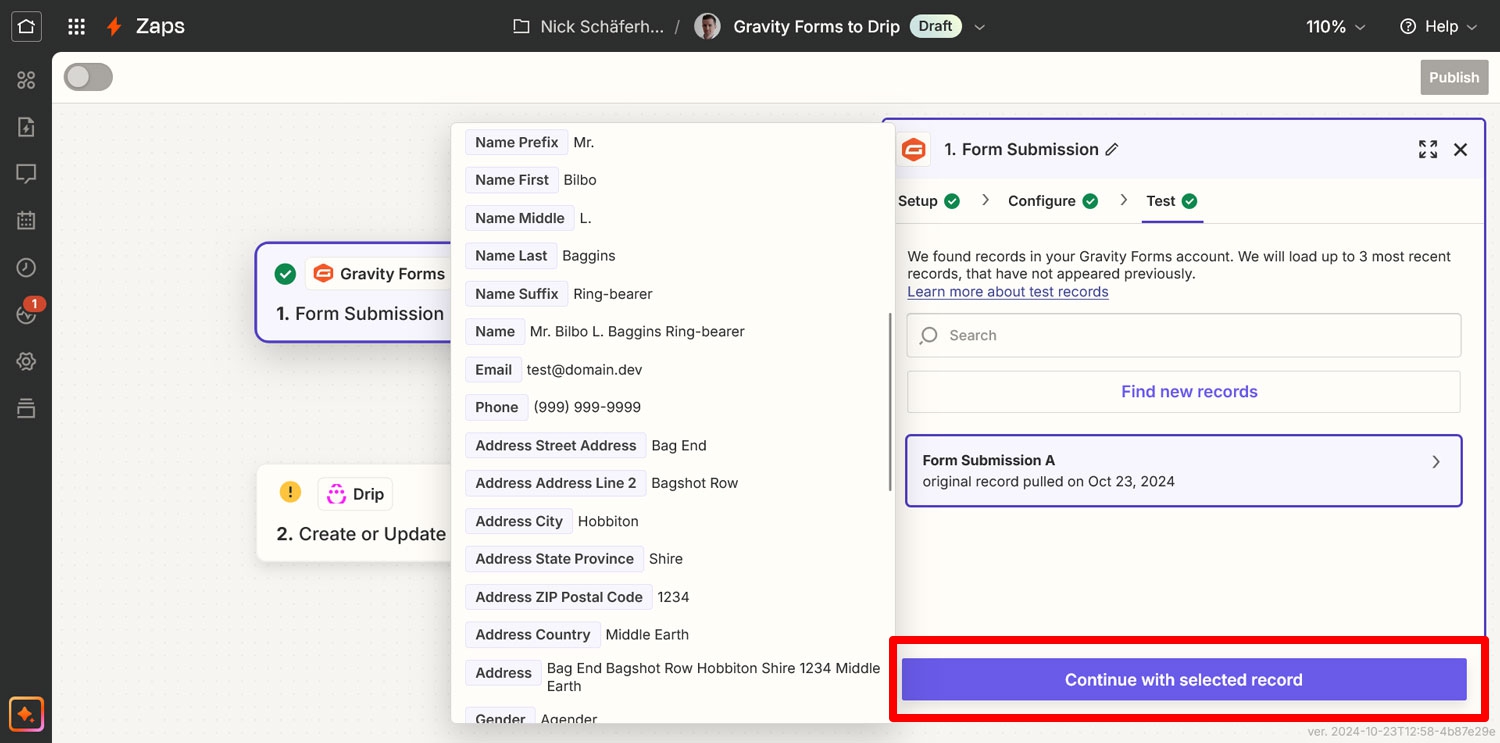The width and height of the screenshot is (1500, 743).
Task: Click the green check on Gravity Forms step
Action: coord(285,274)
